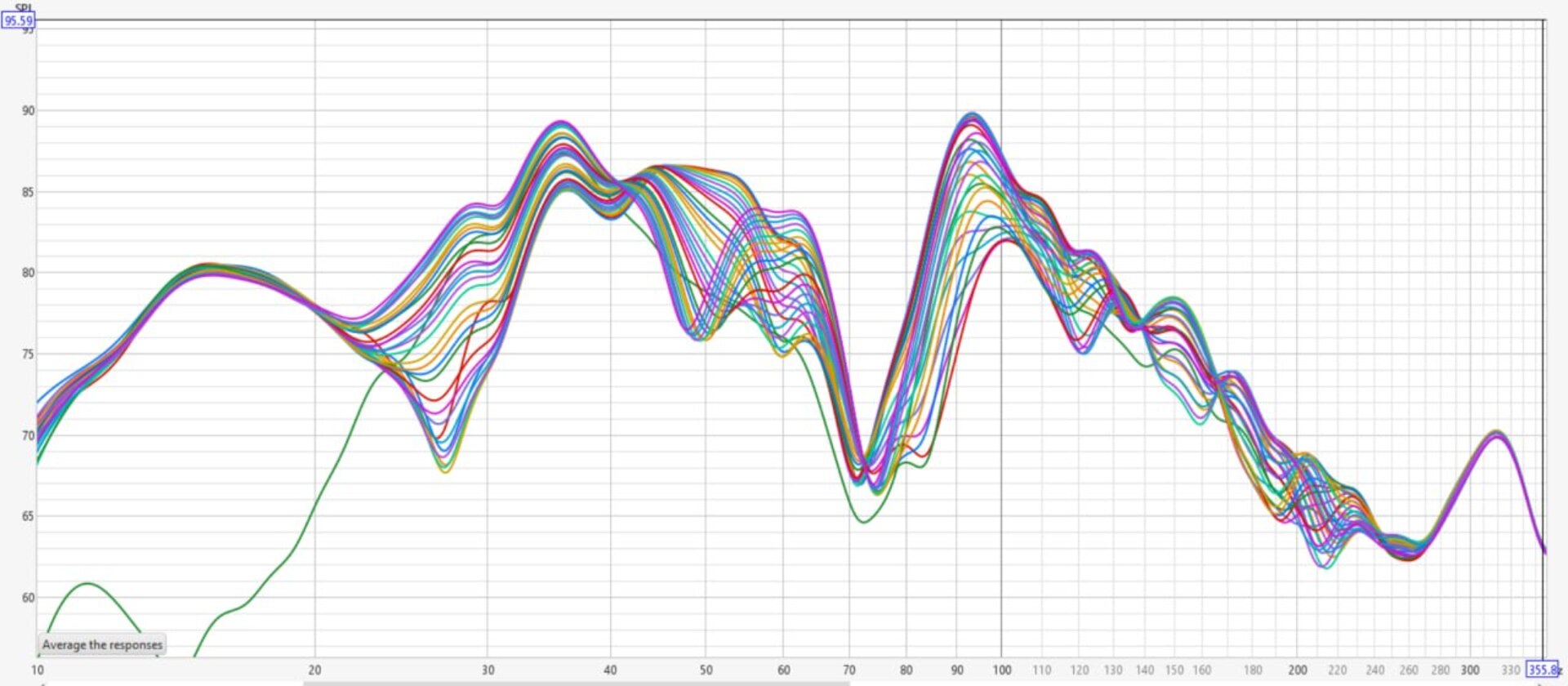1568x686 pixels.
Task: Click the 60 dB label on the SPL axis
Action: point(29,598)
